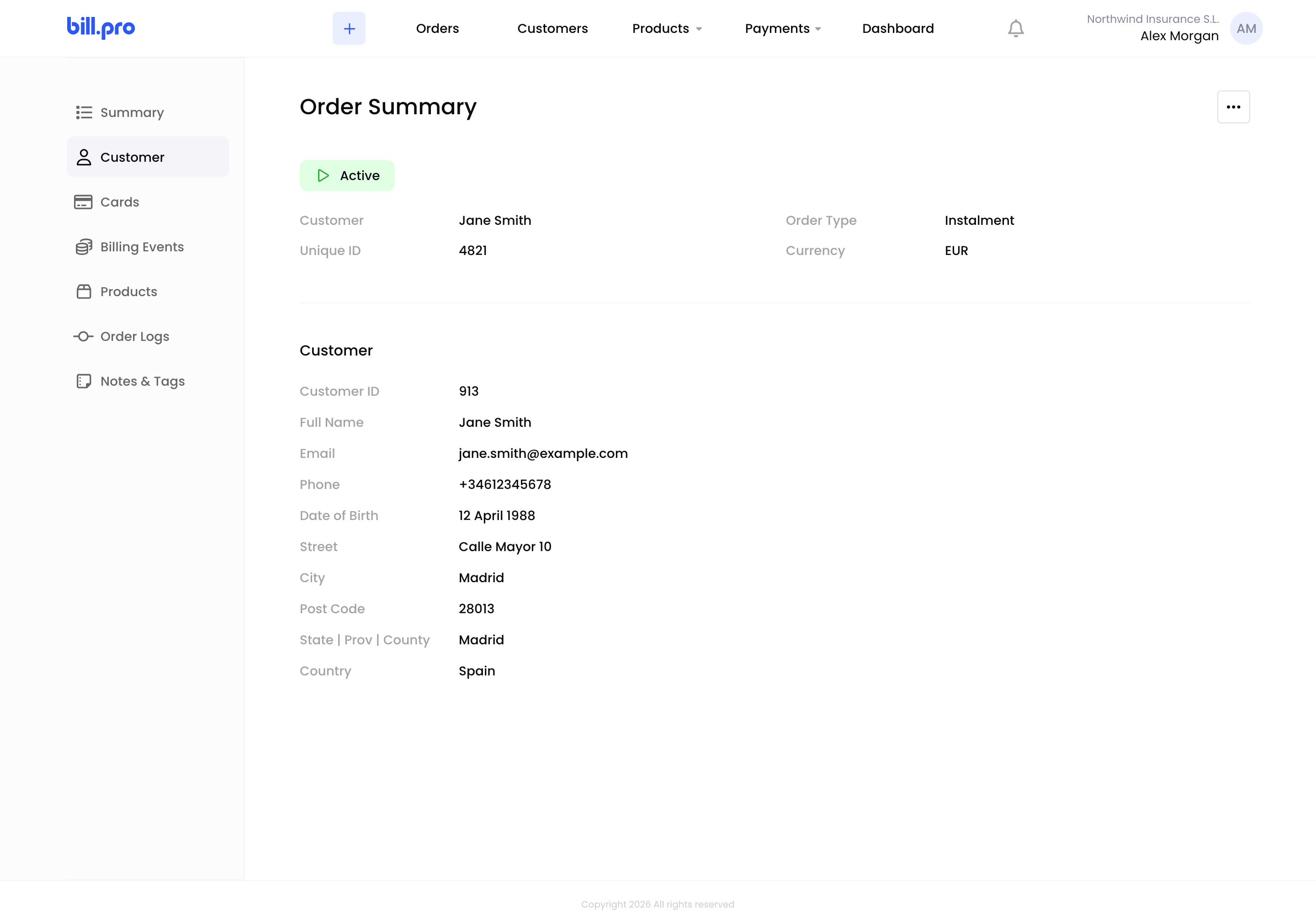
Task: Open the Payments menu label in top nav
Action: (x=777, y=28)
